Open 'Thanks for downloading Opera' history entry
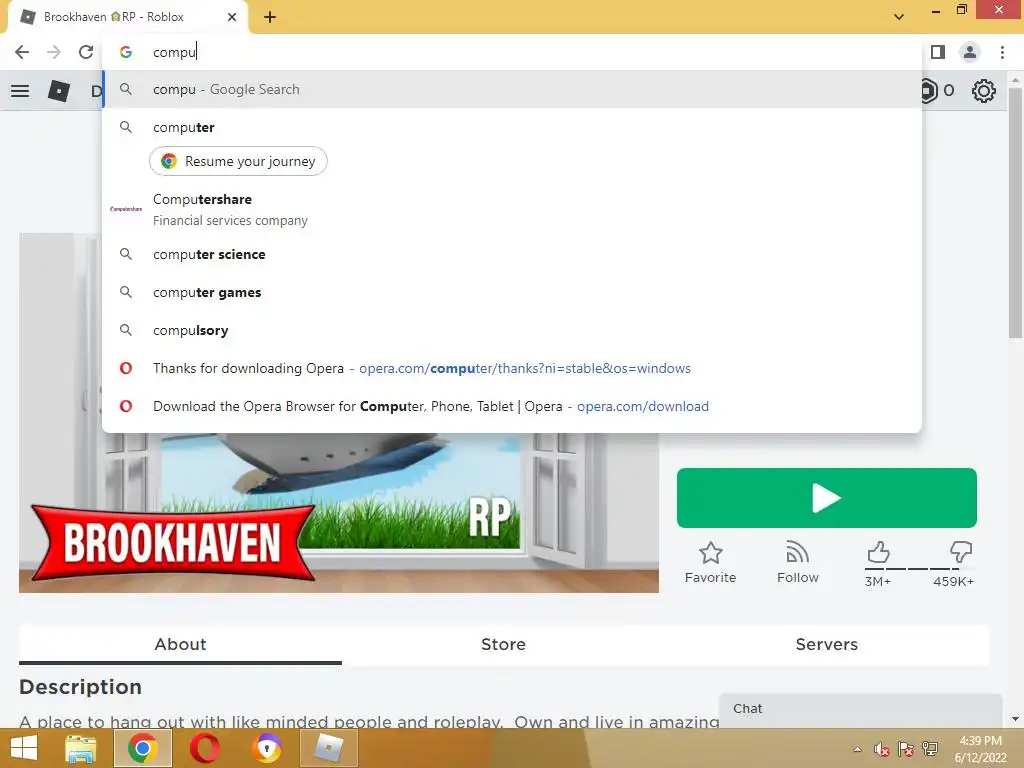 click(x=512, y=368)
